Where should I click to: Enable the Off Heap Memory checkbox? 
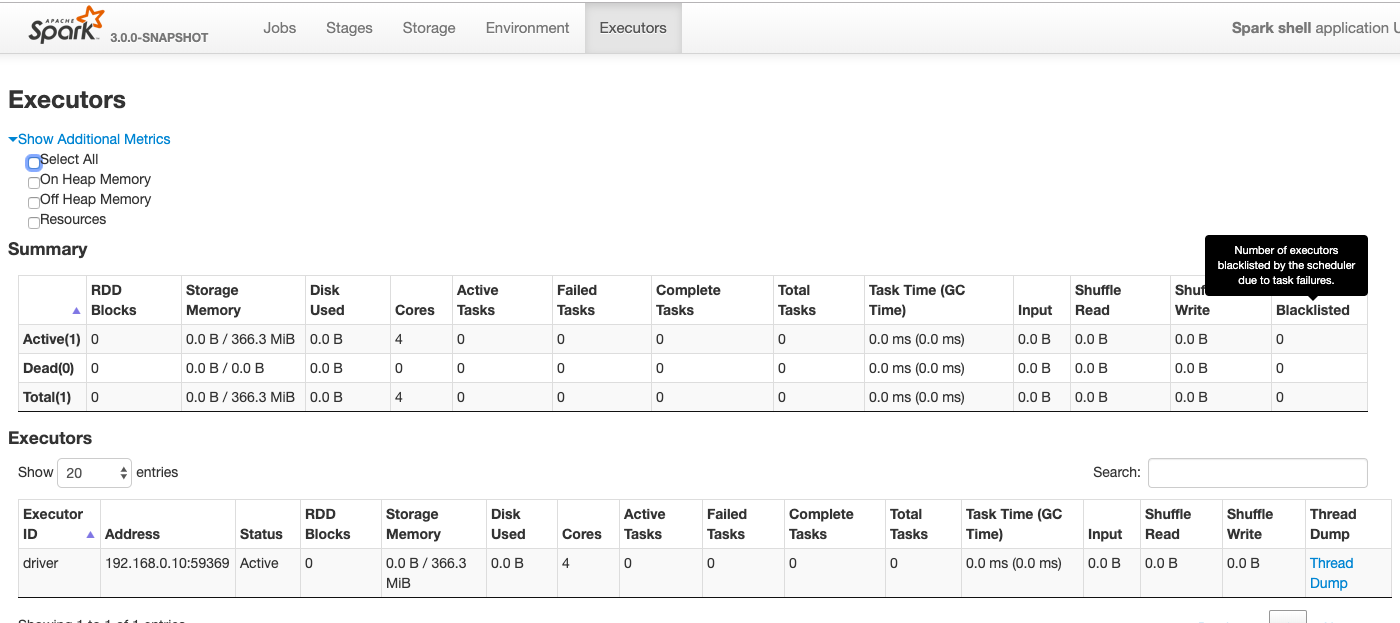click(x=34, y=203)
